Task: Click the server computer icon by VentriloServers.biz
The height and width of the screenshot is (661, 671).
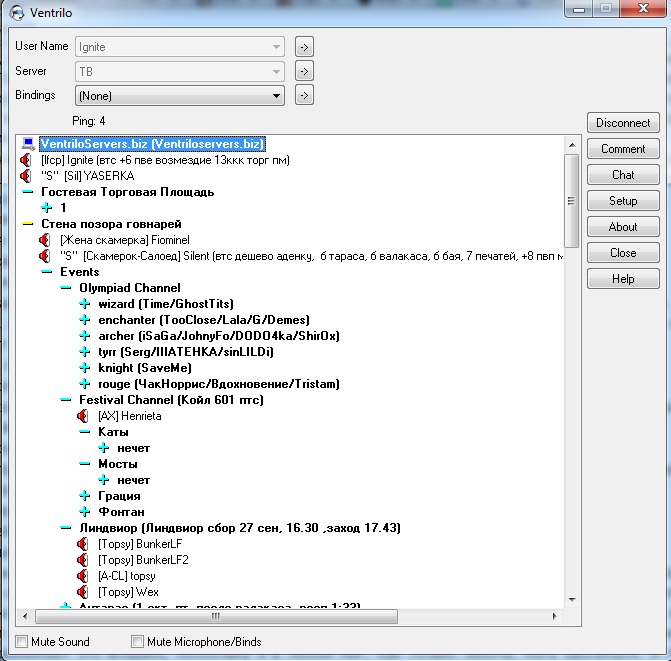Action: pos(28,144)
